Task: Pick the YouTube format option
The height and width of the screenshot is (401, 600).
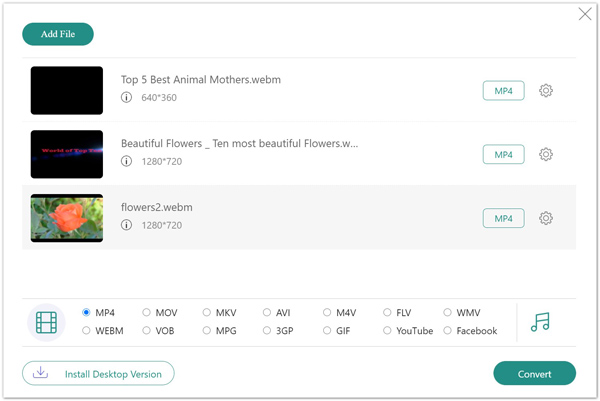Action: click(x=388, y=331)
